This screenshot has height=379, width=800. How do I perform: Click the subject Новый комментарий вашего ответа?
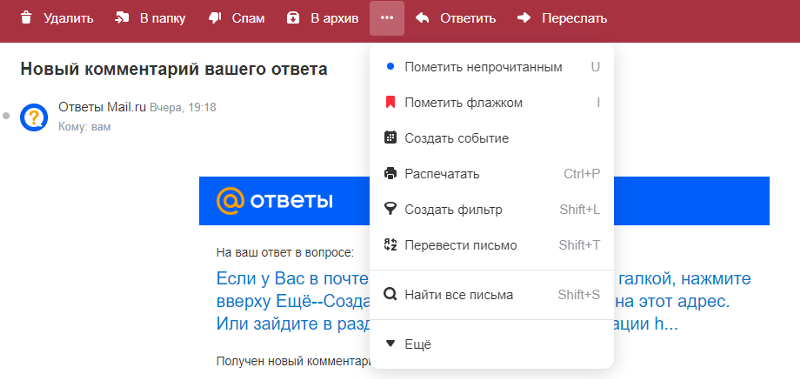[x=173, y=69]
